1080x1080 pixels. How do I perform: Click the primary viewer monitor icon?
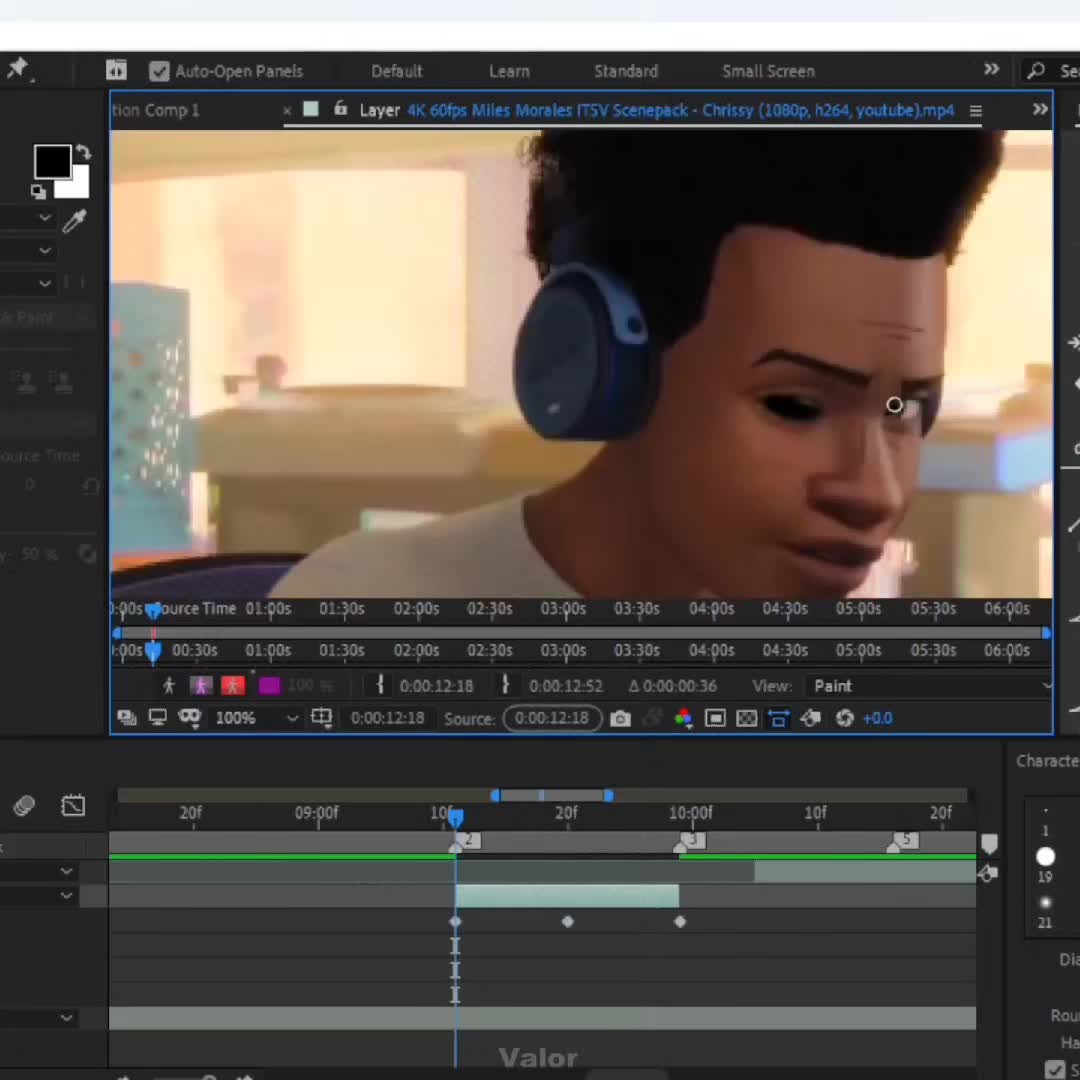tap(158, 718)
